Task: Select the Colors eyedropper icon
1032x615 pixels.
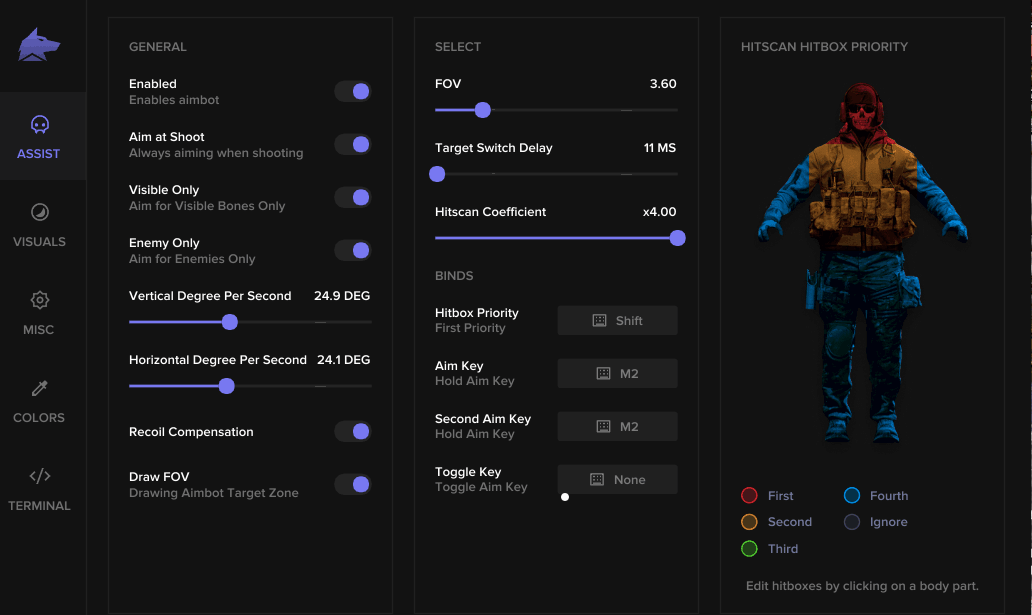Action: [x=39, y=388]
